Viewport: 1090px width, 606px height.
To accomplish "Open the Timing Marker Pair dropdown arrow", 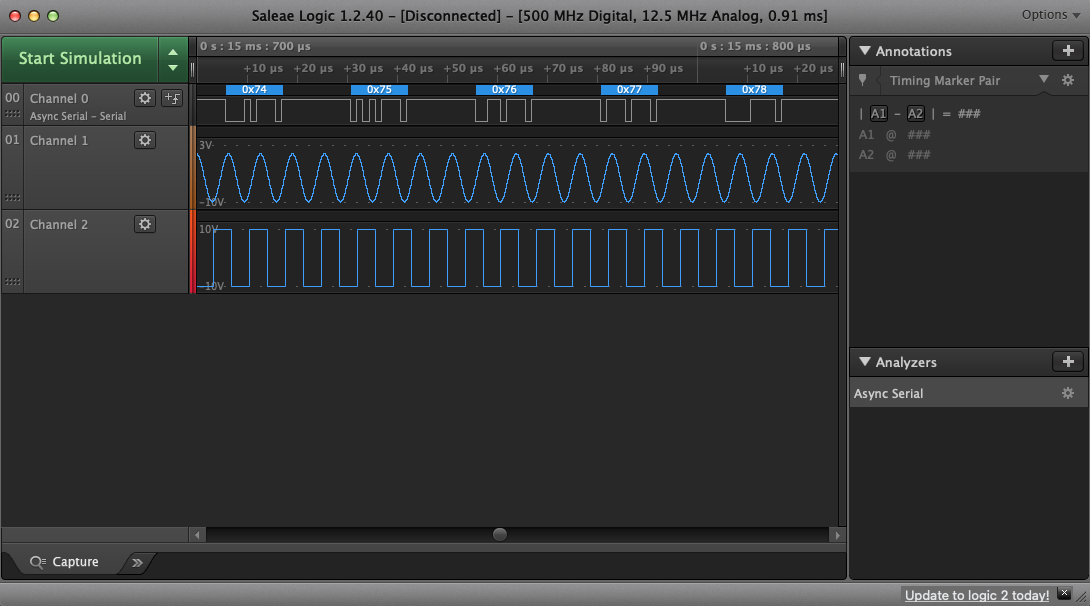I will (x=1044, y=80).
